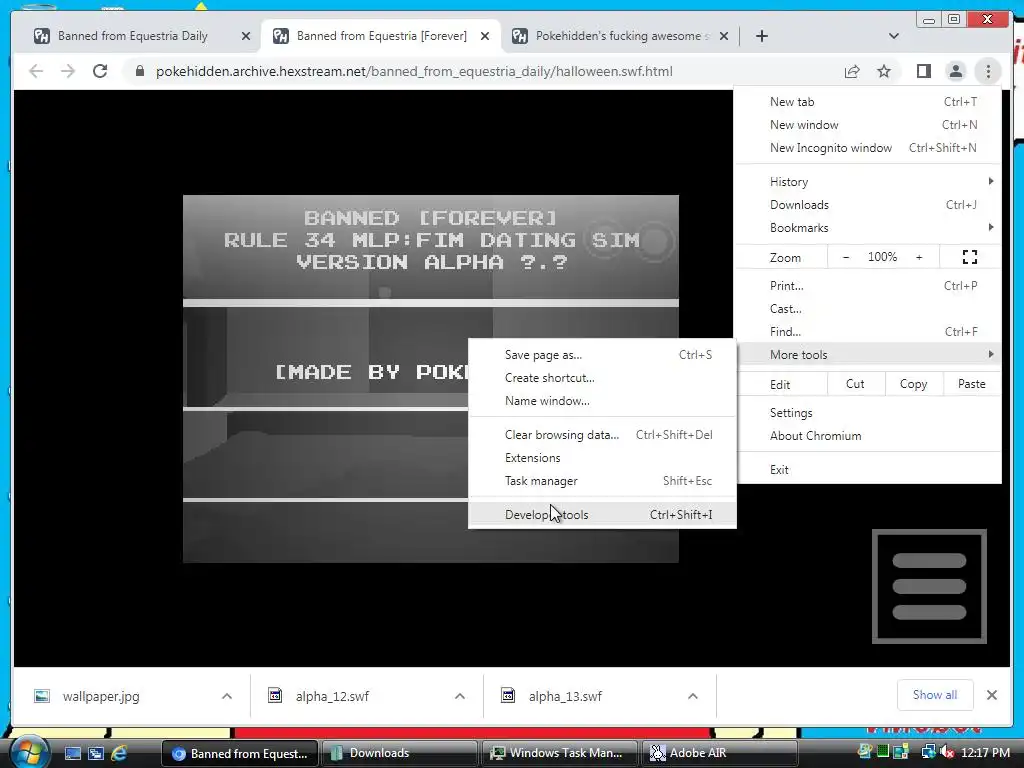Enter fullscreen via the zoom row icon
The image size is (1024, 768).
click(x=970, y=257)
